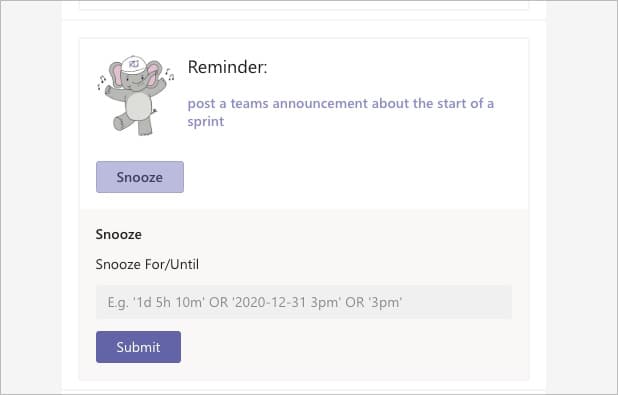The width and height of the screenshot is (618, 395).
Task: Click the elephant's smiling face
Action: (x=135, y=82)
